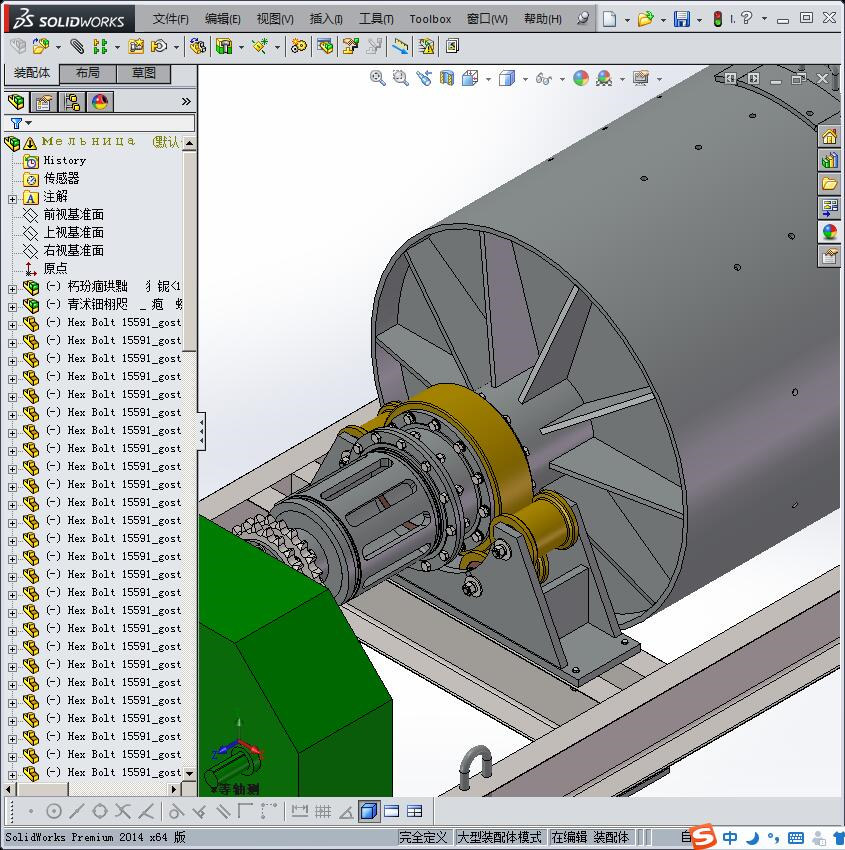Click the Edit Appearance color sphere
Viewport: 845px width, 850px height.
pyautogui.click(x=580, y=79)
